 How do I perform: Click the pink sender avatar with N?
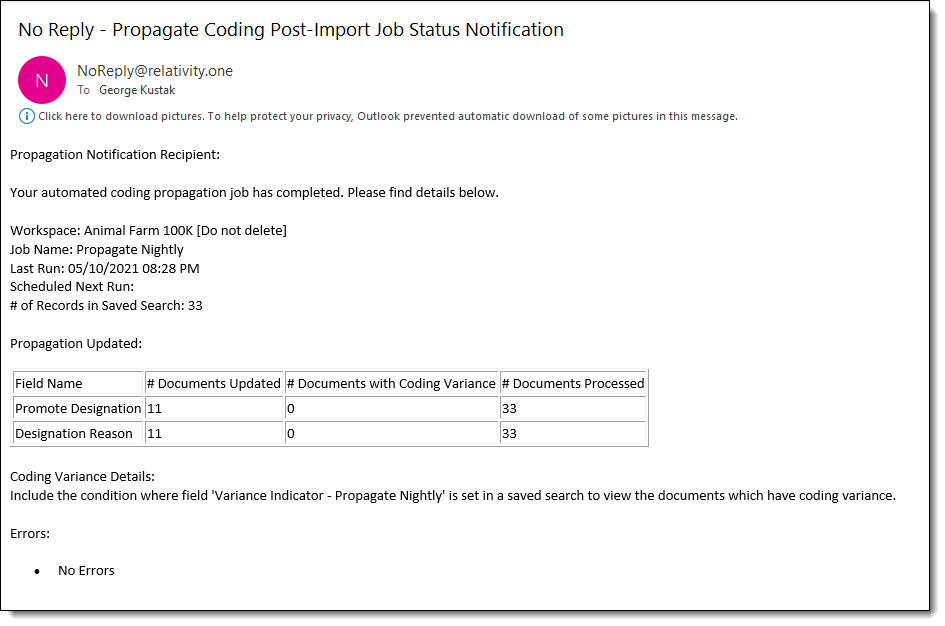tap(42, 80)
